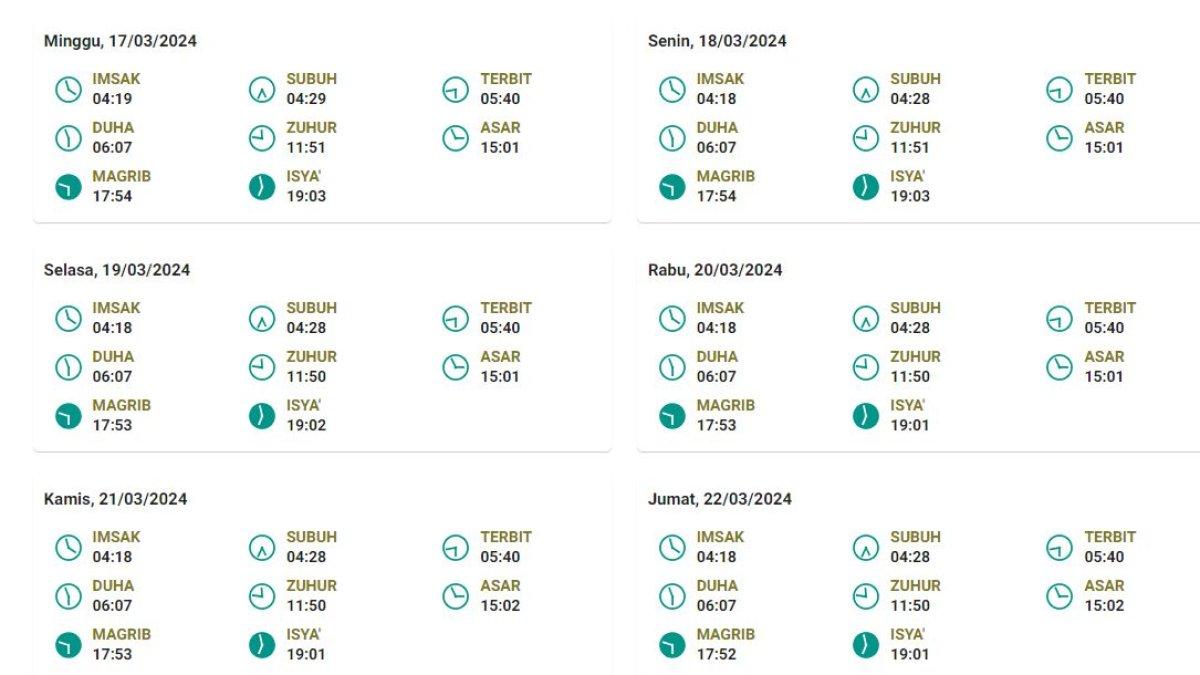Select the Isya' time 19:02 on Selasa
The width and height of the screenshot is (1200, 675).
click(x=306, y=425)
